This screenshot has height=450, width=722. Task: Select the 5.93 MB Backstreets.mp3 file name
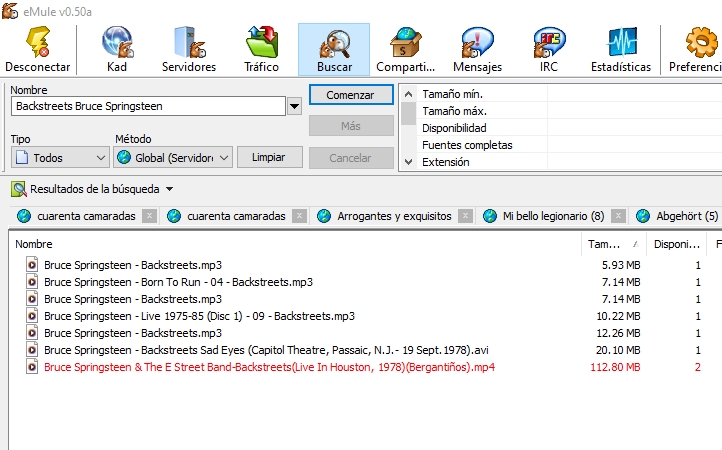pos(133,265)
